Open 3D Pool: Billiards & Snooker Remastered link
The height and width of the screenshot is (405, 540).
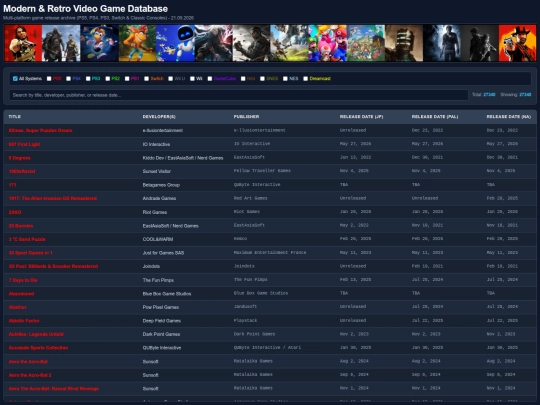(x=53, y=266)
